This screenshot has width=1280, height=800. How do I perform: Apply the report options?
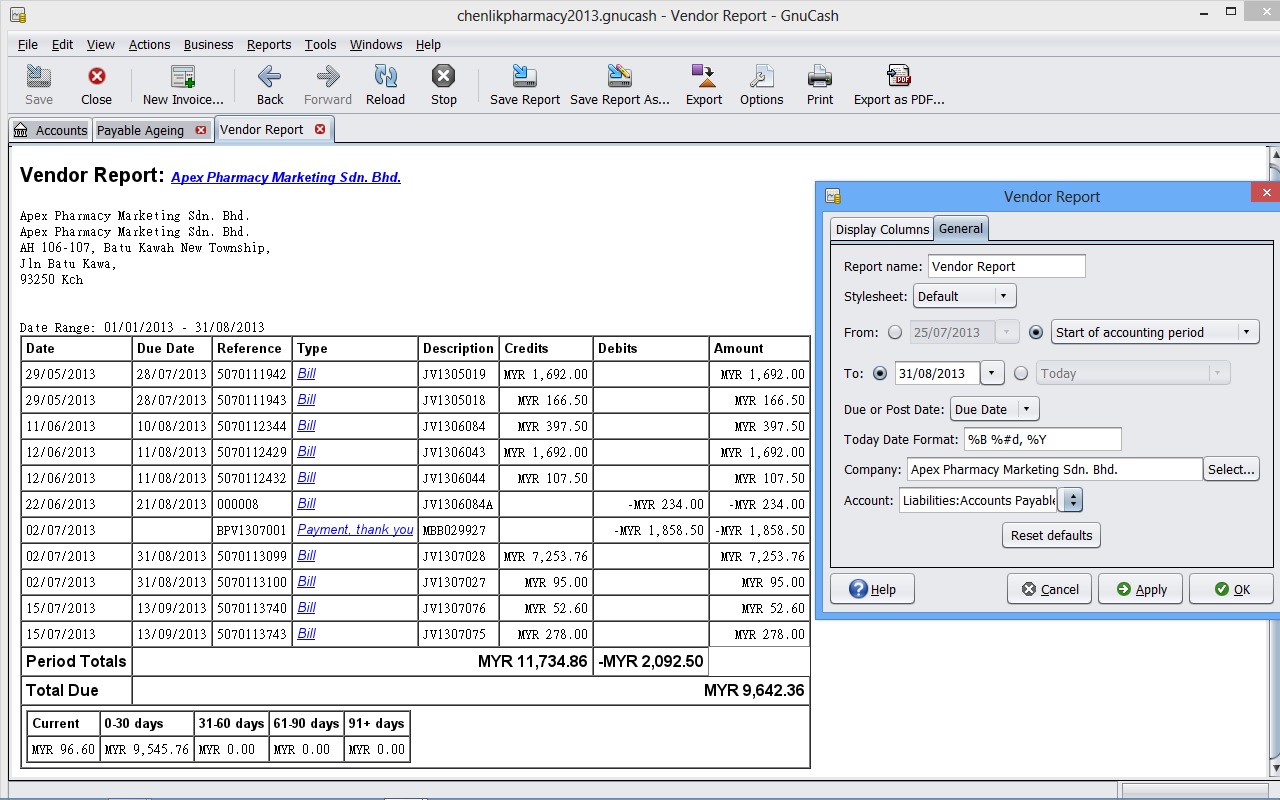pos(1141,589)
